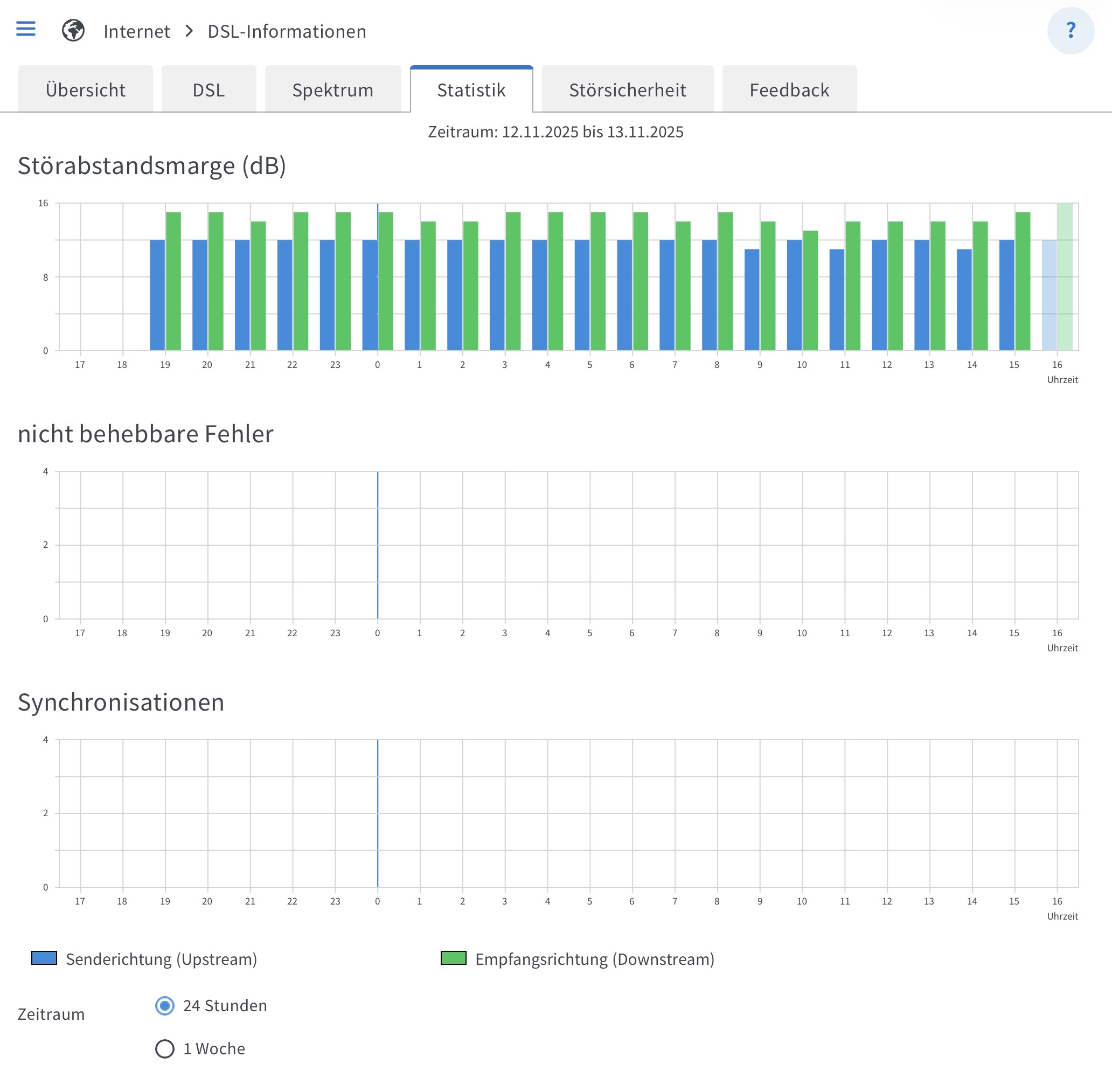
Task: Open help with question mark button
Action: coord(1070,30)
